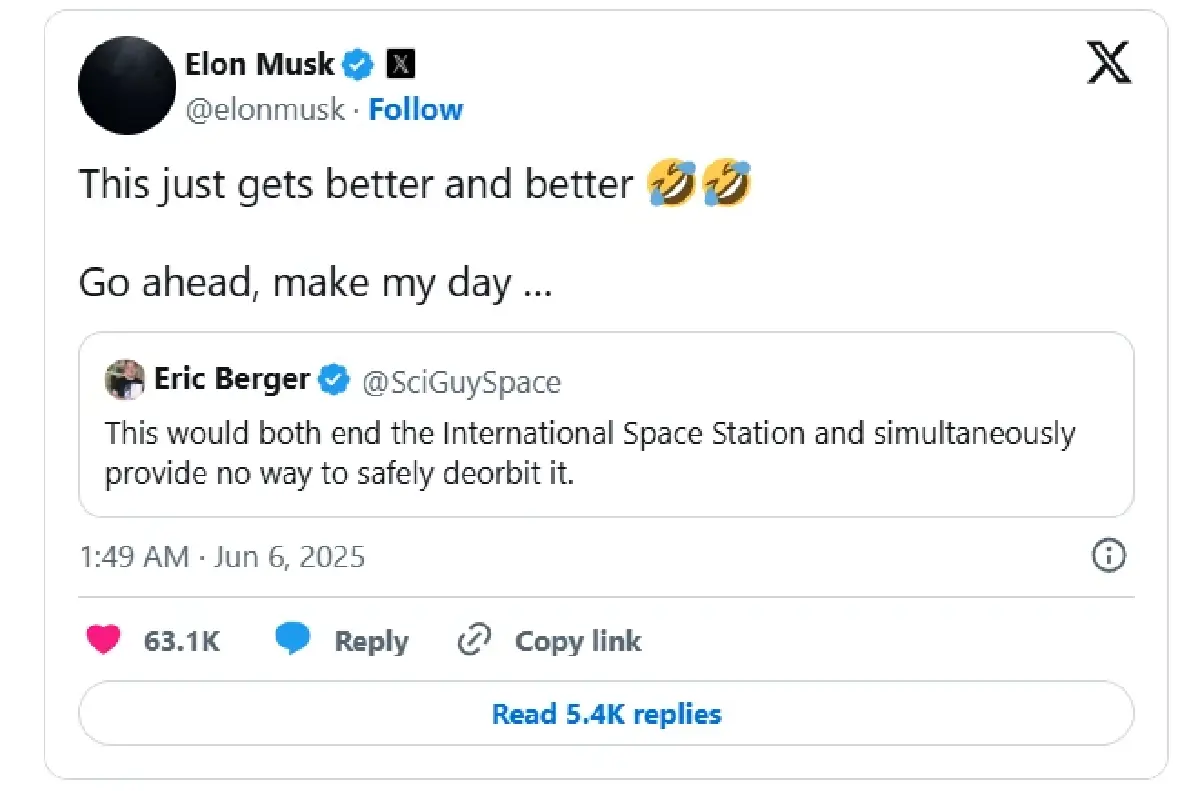Open Eric Berger's small profile picture
The width and height of the screenshot is (1200, 791).
125,380
